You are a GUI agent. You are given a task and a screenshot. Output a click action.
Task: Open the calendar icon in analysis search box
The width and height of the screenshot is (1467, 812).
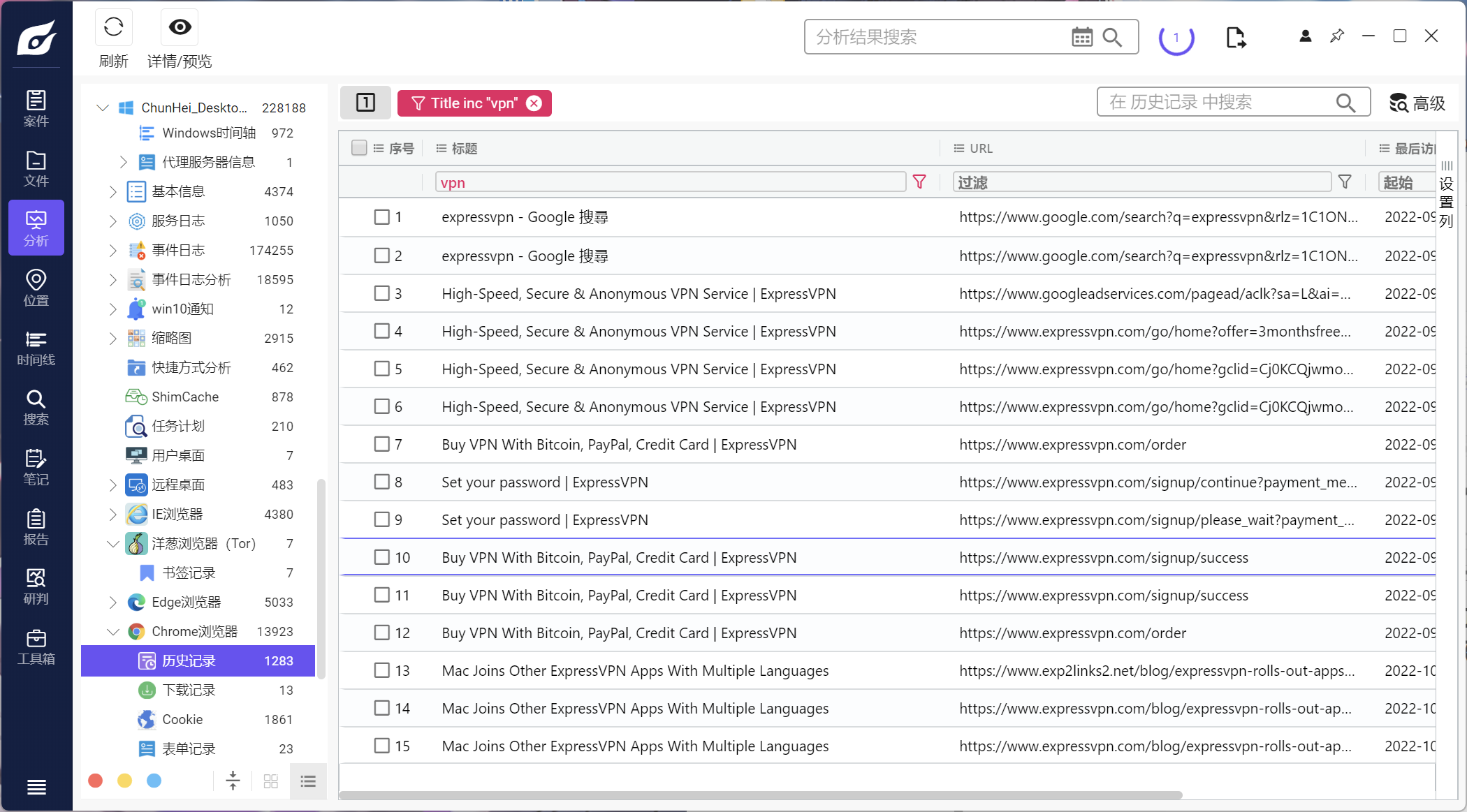(1081, 37)
